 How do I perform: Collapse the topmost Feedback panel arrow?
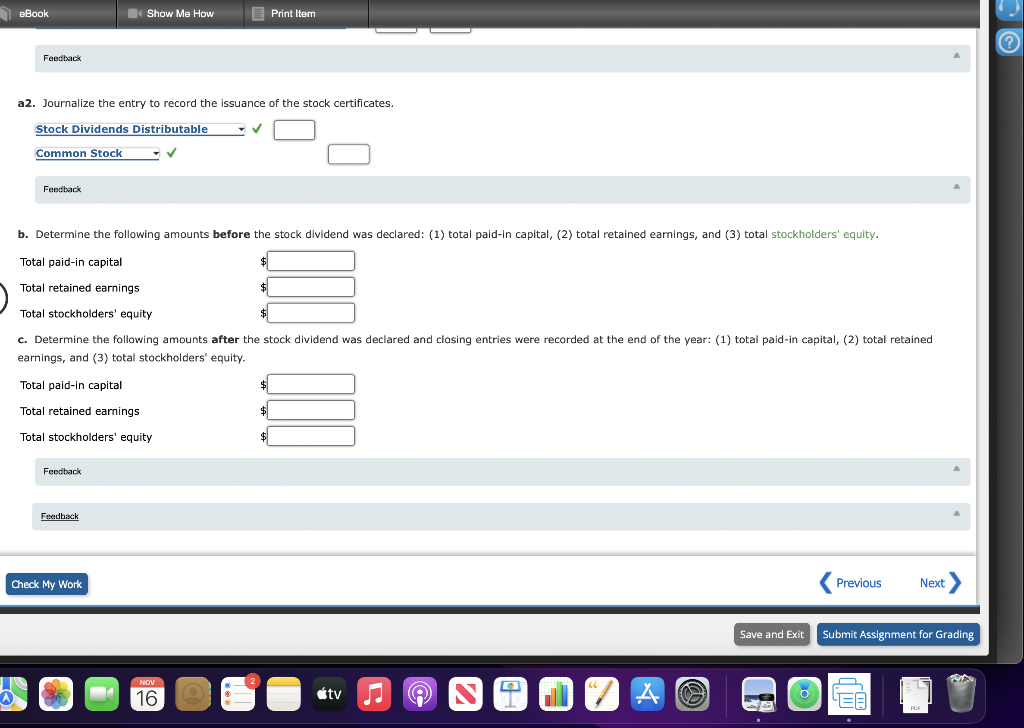coord(956,55)
